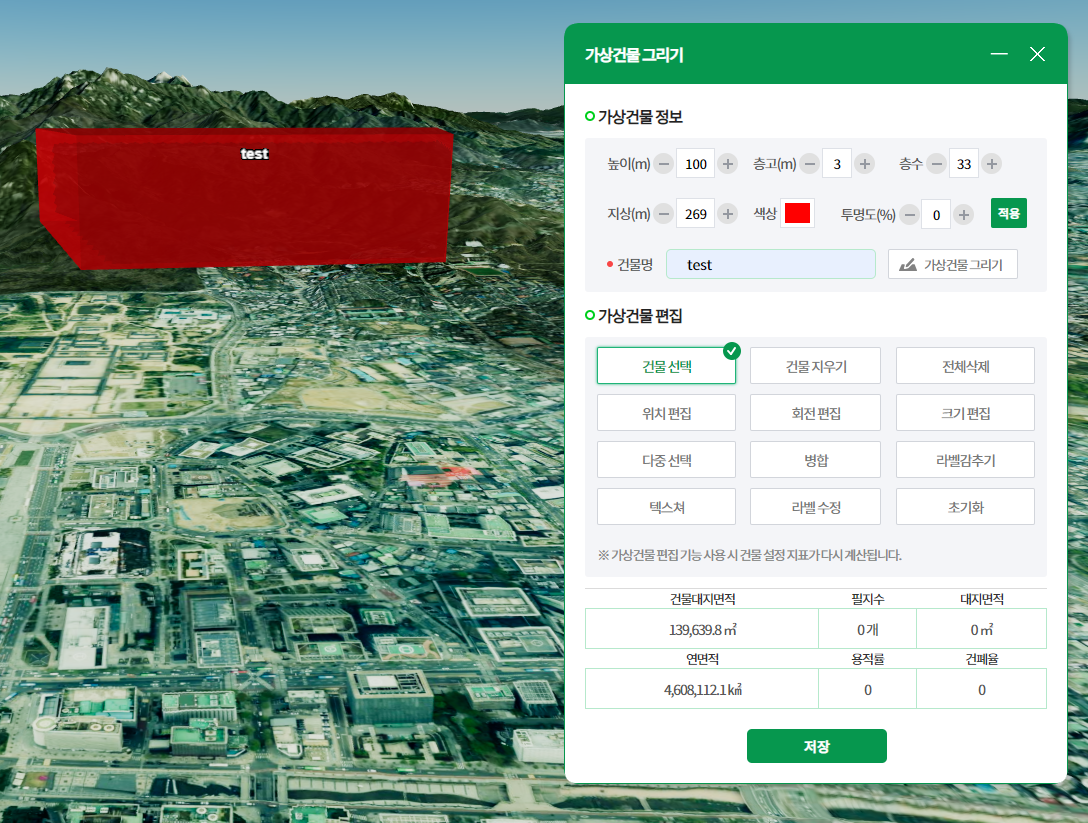The height and width of the screenshot is (823, 1088).
Task: Increase the 지상(m) ground value
Action: (x=728, y=214)
